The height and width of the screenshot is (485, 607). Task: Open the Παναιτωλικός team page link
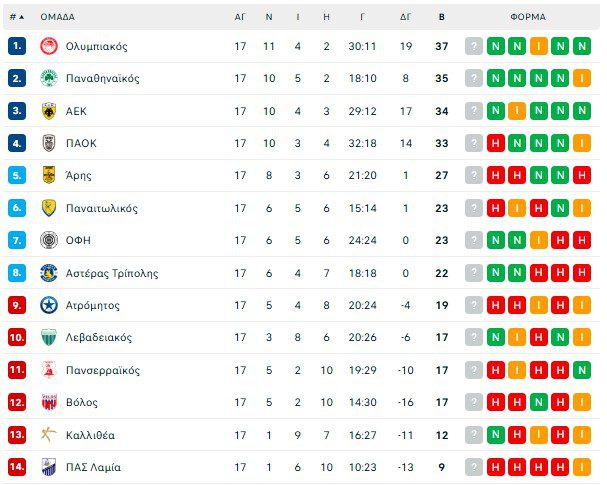click(x=102, y=208)
